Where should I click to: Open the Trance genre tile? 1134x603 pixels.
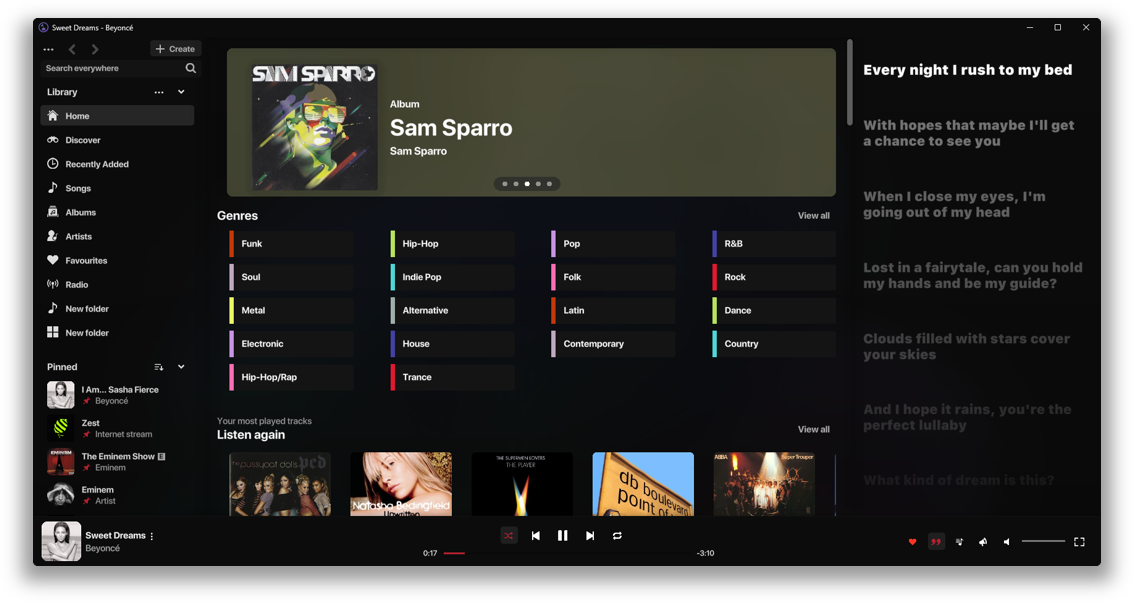click(x=453, y=377)
